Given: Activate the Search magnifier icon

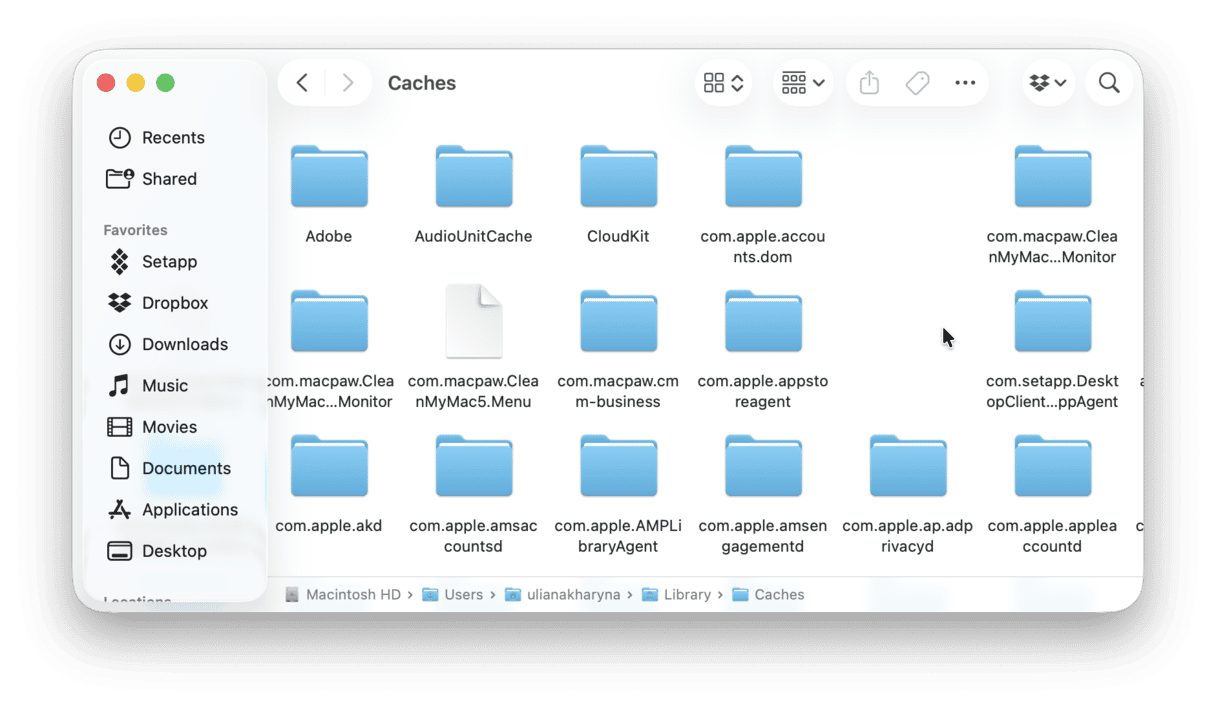Looking at the screenshot, I should coord(1109,83).
